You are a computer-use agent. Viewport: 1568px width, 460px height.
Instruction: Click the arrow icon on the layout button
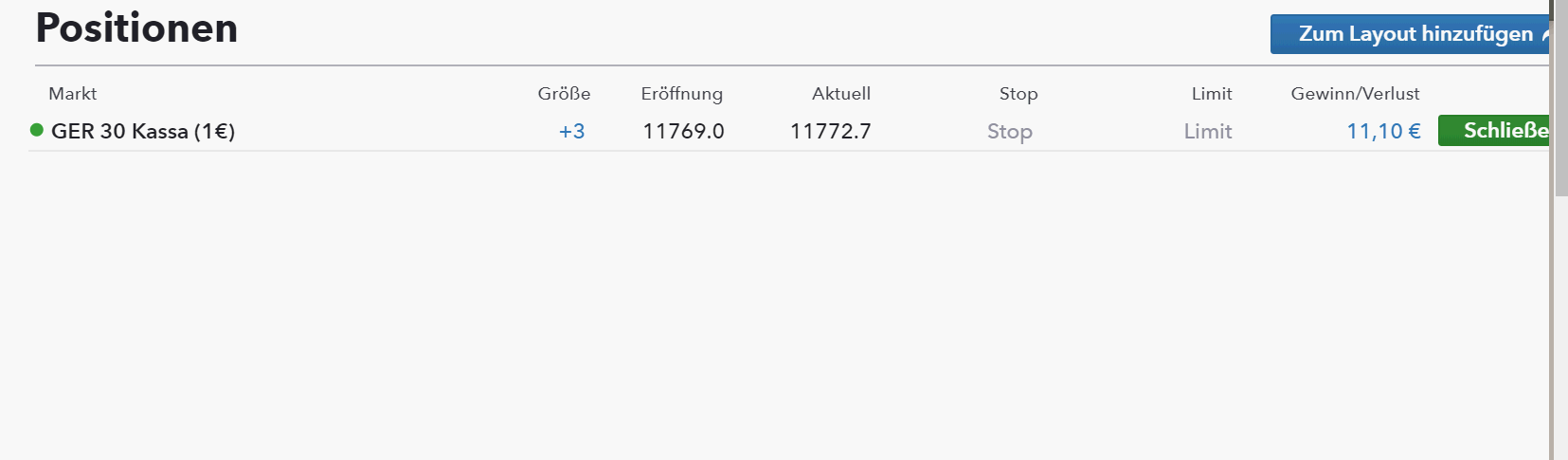[1544, 35]
